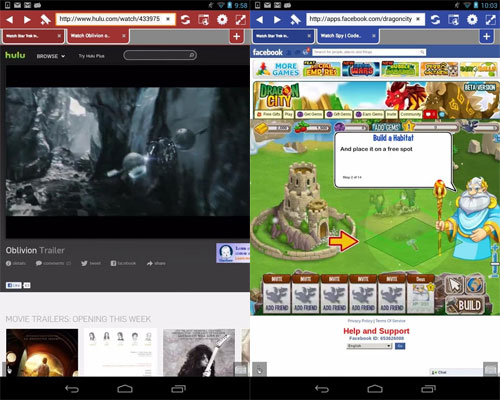Open Dragon City Community tab
Viewport: 500px width, 400px height.
pos(410,114)
